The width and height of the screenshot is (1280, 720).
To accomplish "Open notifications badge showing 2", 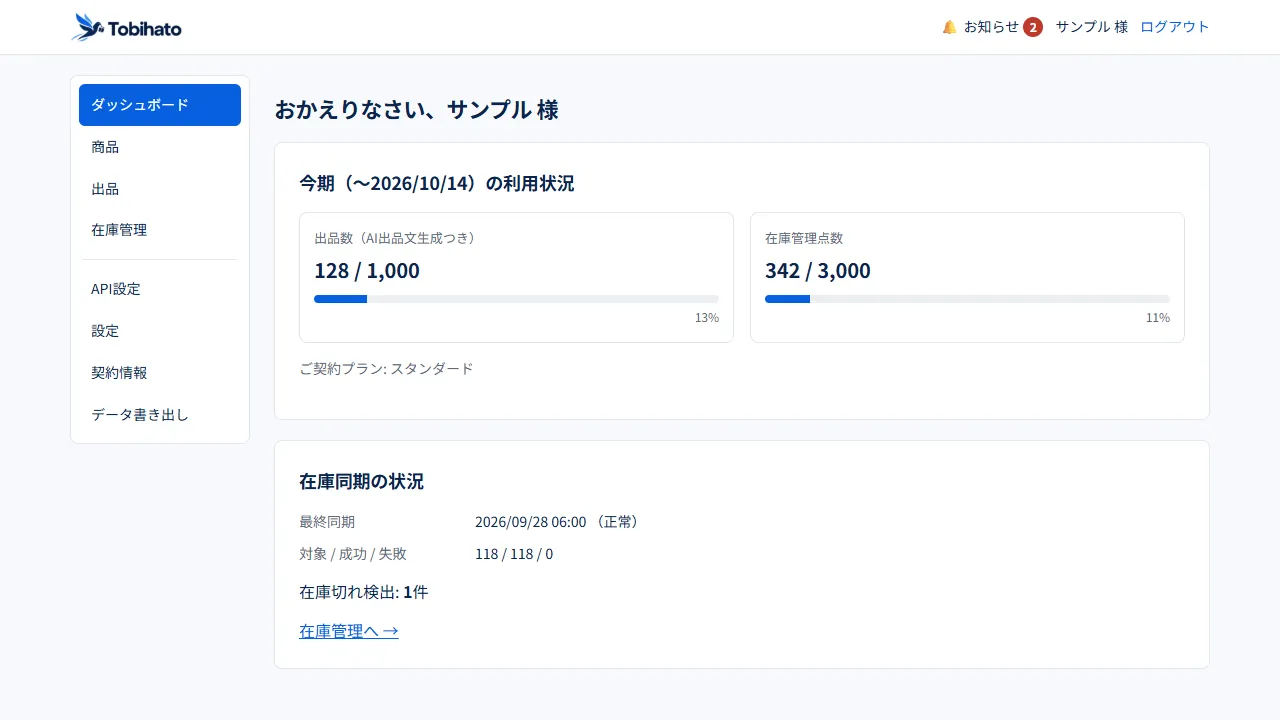I will pyautogui.click(x=1033, y=27).
